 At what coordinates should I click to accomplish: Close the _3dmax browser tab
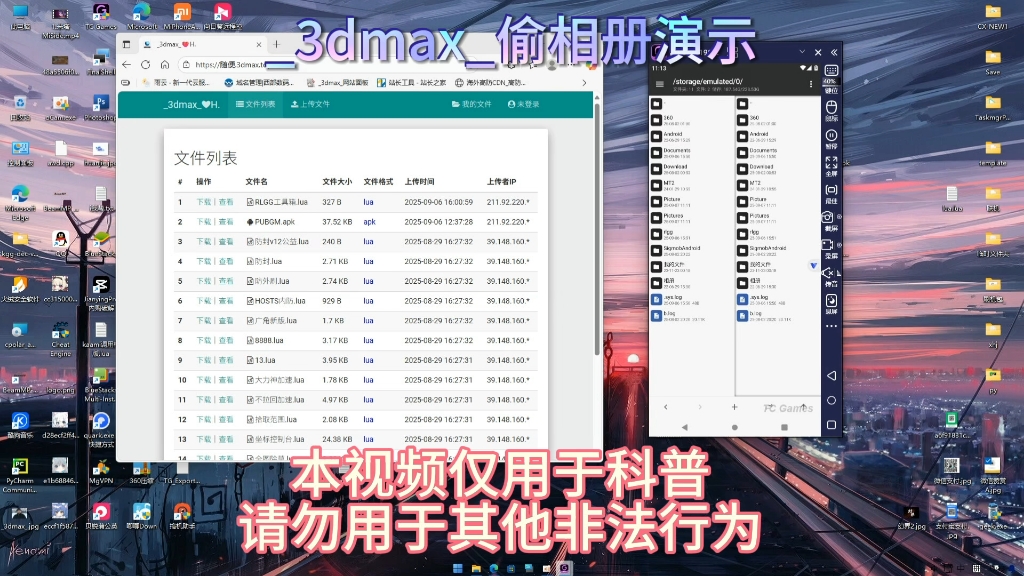point(259,44)
